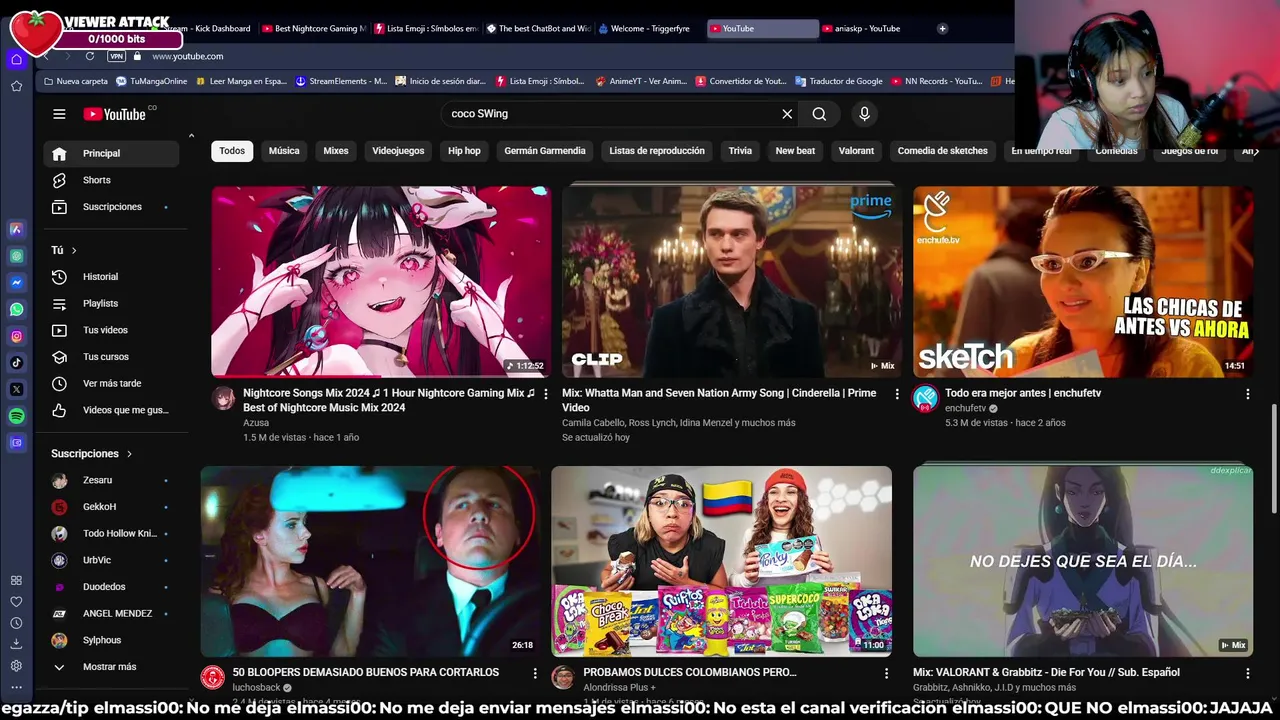Open new browser tab with plus button

coord(942,28)
